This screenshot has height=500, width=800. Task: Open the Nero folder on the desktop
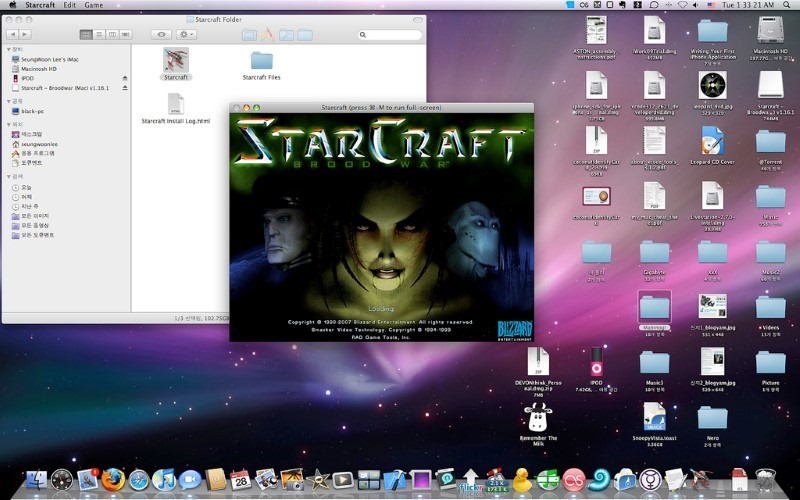[713, 417]
